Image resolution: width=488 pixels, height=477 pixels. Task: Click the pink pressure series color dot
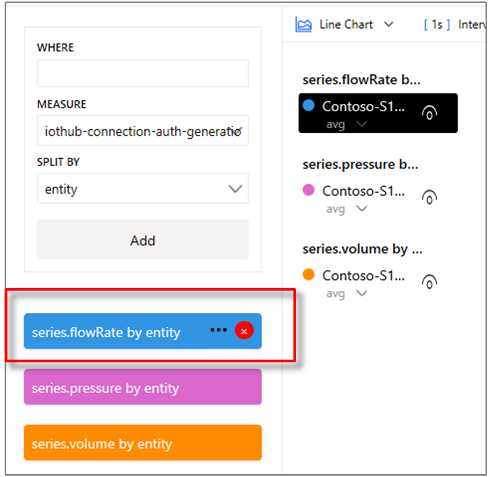308,190
